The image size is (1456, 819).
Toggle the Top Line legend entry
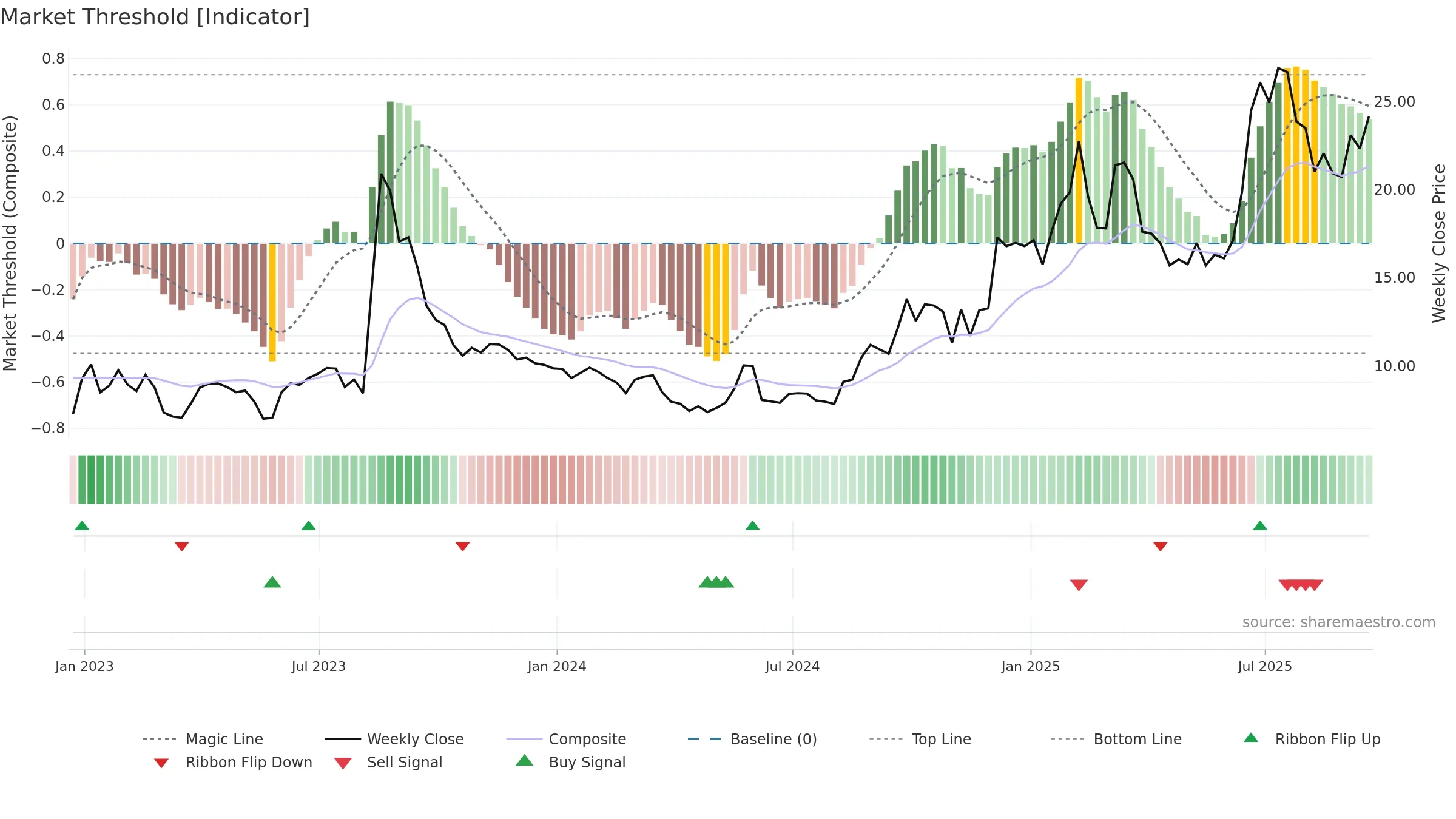[920, 739]
